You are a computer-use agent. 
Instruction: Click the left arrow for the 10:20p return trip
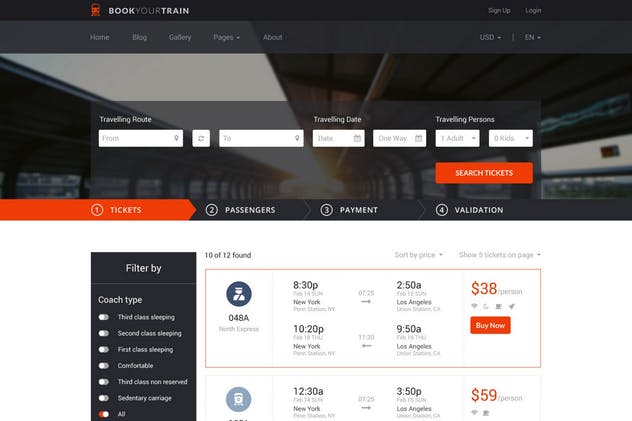(x=366, y=346)
